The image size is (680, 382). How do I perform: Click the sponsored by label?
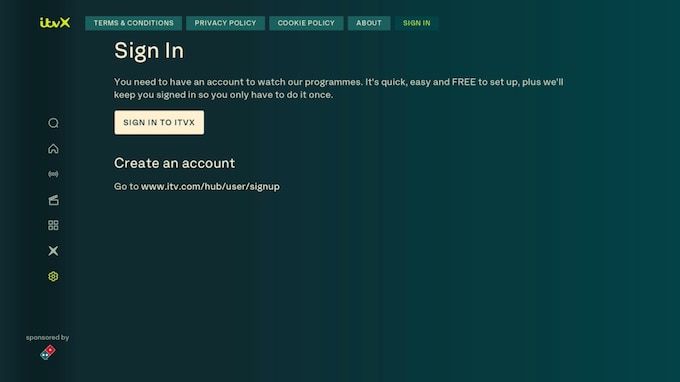pos(48,337)
